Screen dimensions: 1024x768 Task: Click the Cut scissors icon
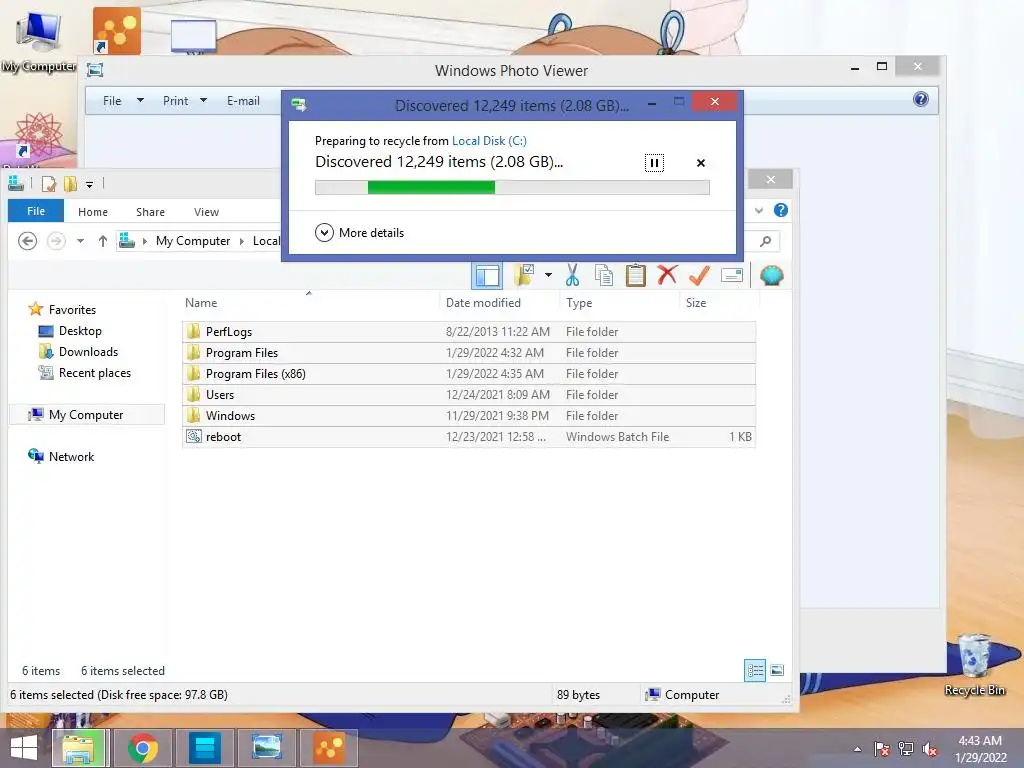point(572,275)
